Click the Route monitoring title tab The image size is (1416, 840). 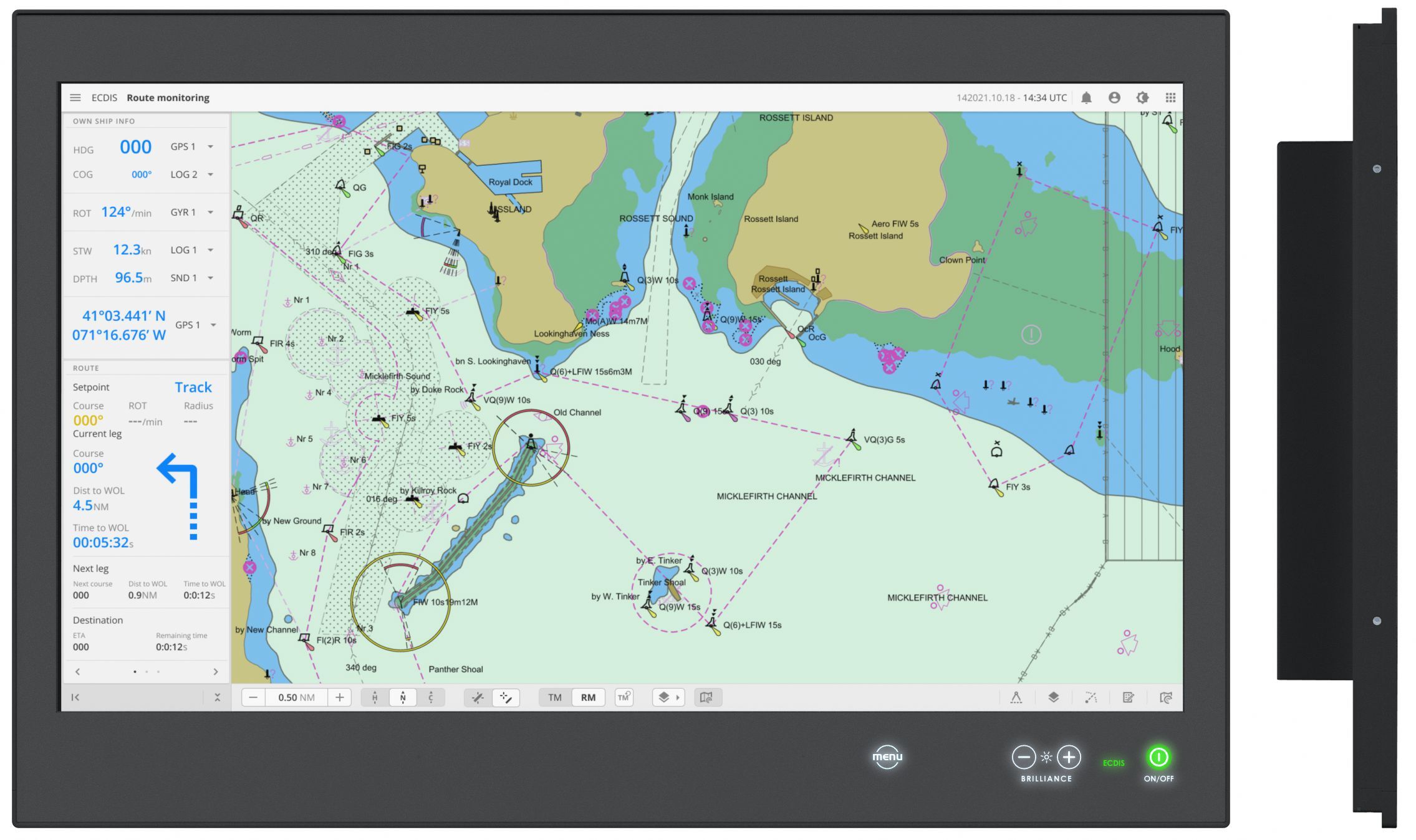coord(168,98)
